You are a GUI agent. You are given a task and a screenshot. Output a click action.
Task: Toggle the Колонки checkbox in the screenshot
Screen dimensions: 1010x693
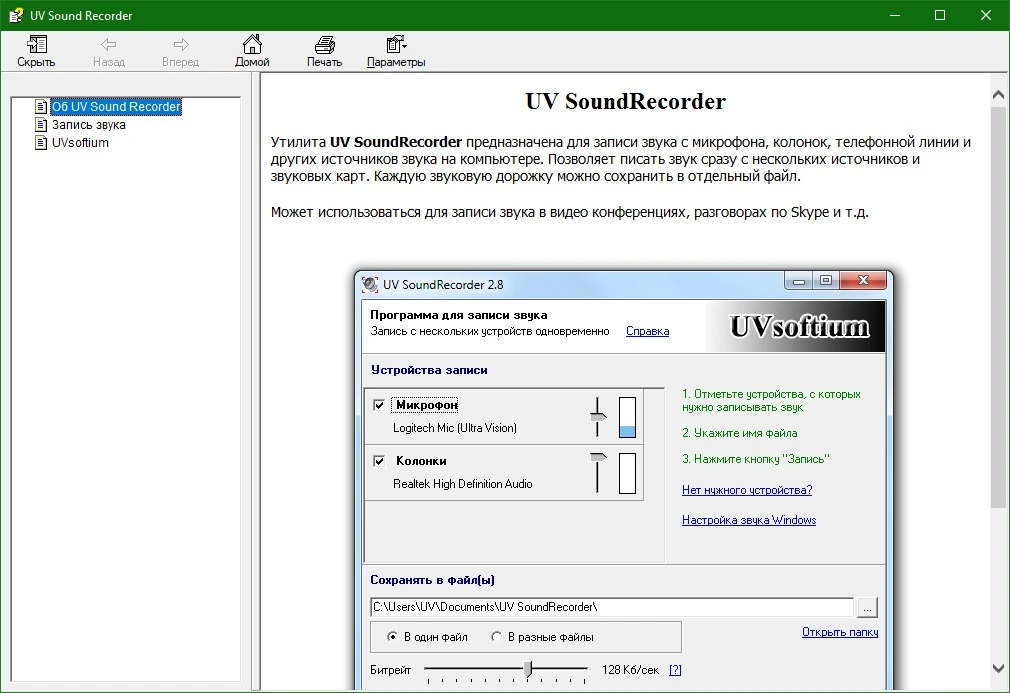pos(379,460)
